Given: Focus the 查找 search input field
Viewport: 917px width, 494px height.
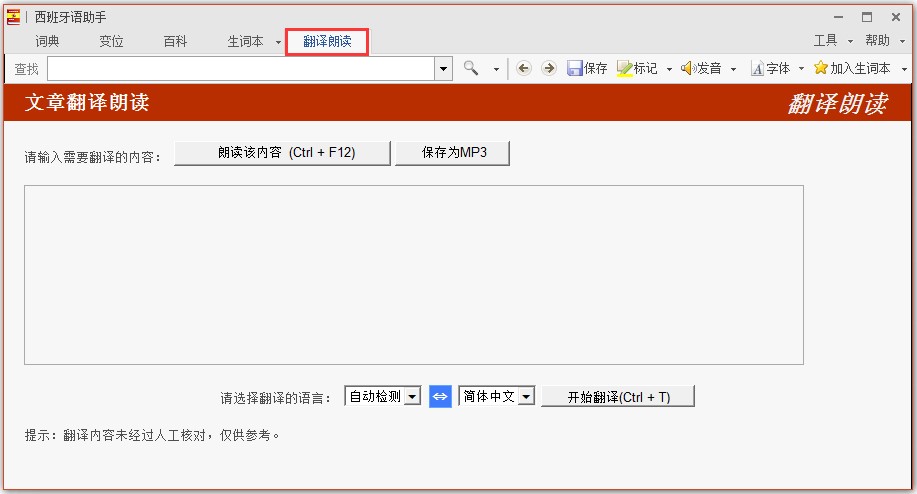Looking at the screenshot, I should tap(241, 69).
